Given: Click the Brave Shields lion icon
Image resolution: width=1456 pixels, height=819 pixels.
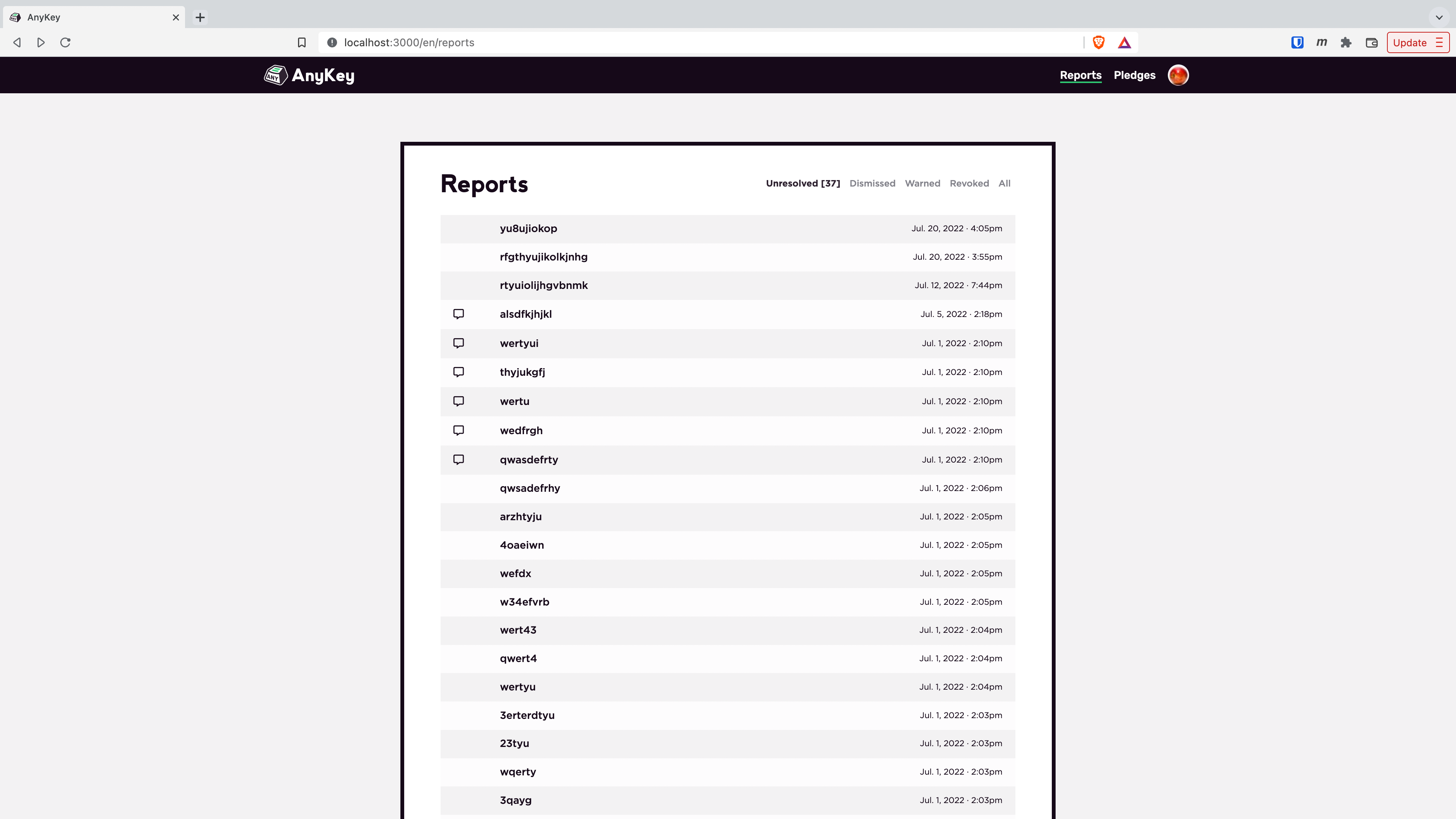Looking at the screenshot, I should (x=1098, y=42).
